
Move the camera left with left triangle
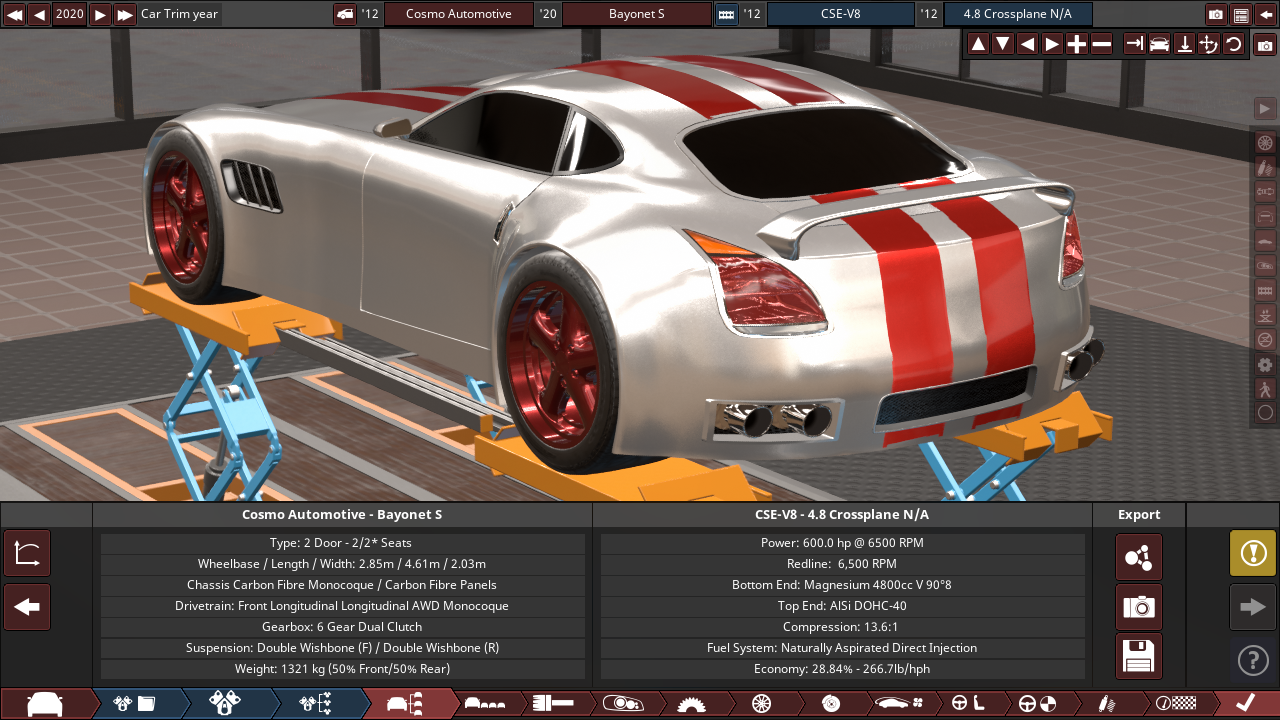[1027, 44]
